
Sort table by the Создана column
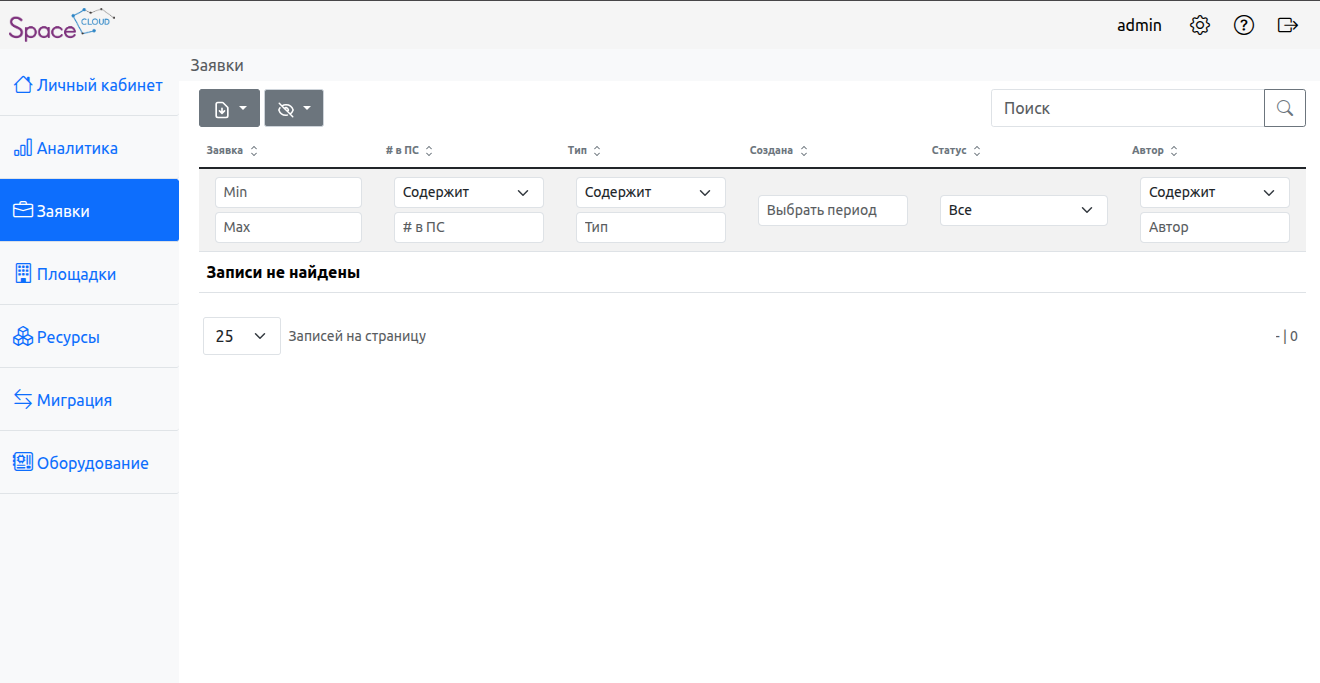(x=804, y=151)
